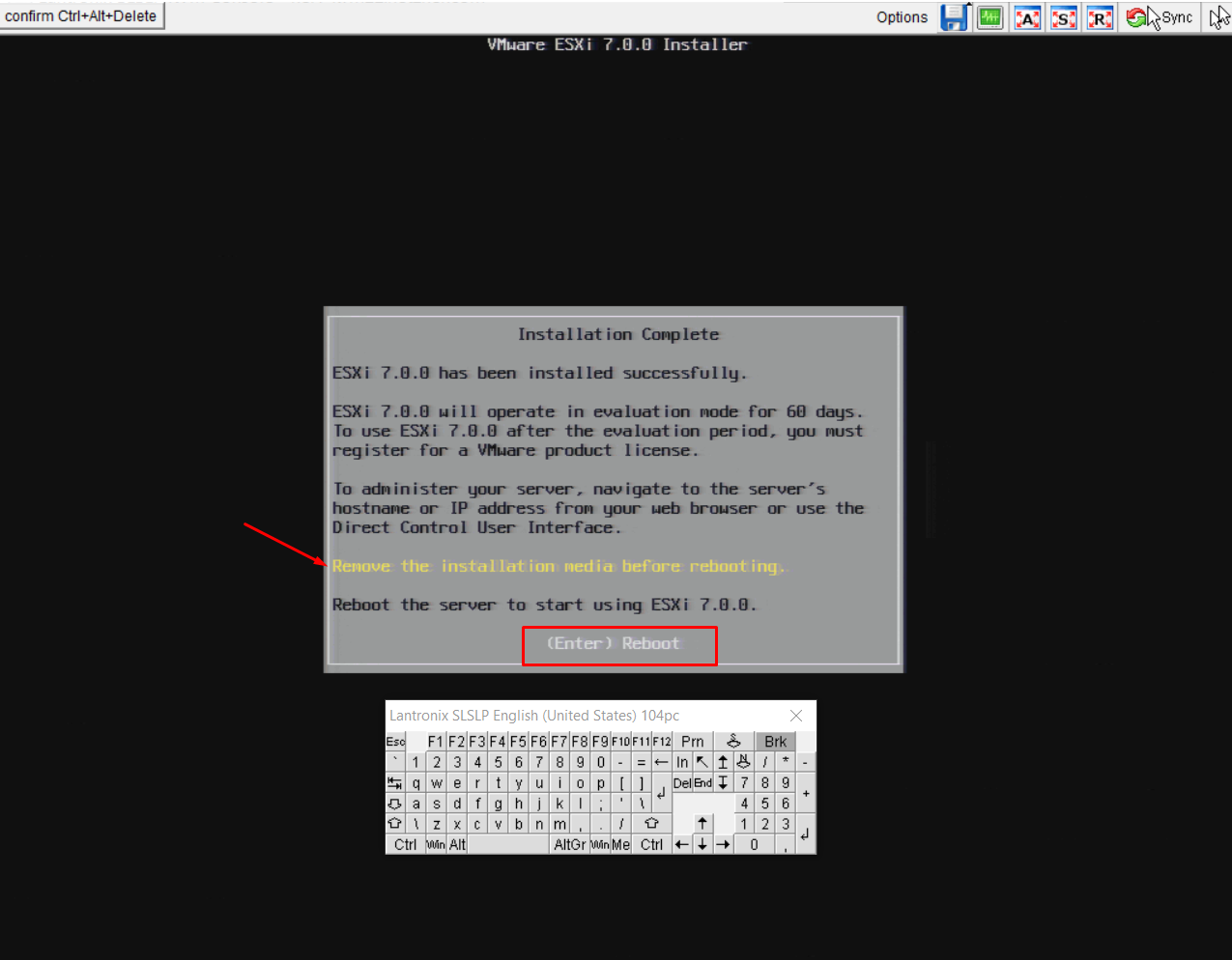Click the 'w' key on soft keyboard
This screenshot has width=1232, height=960.
437,782
